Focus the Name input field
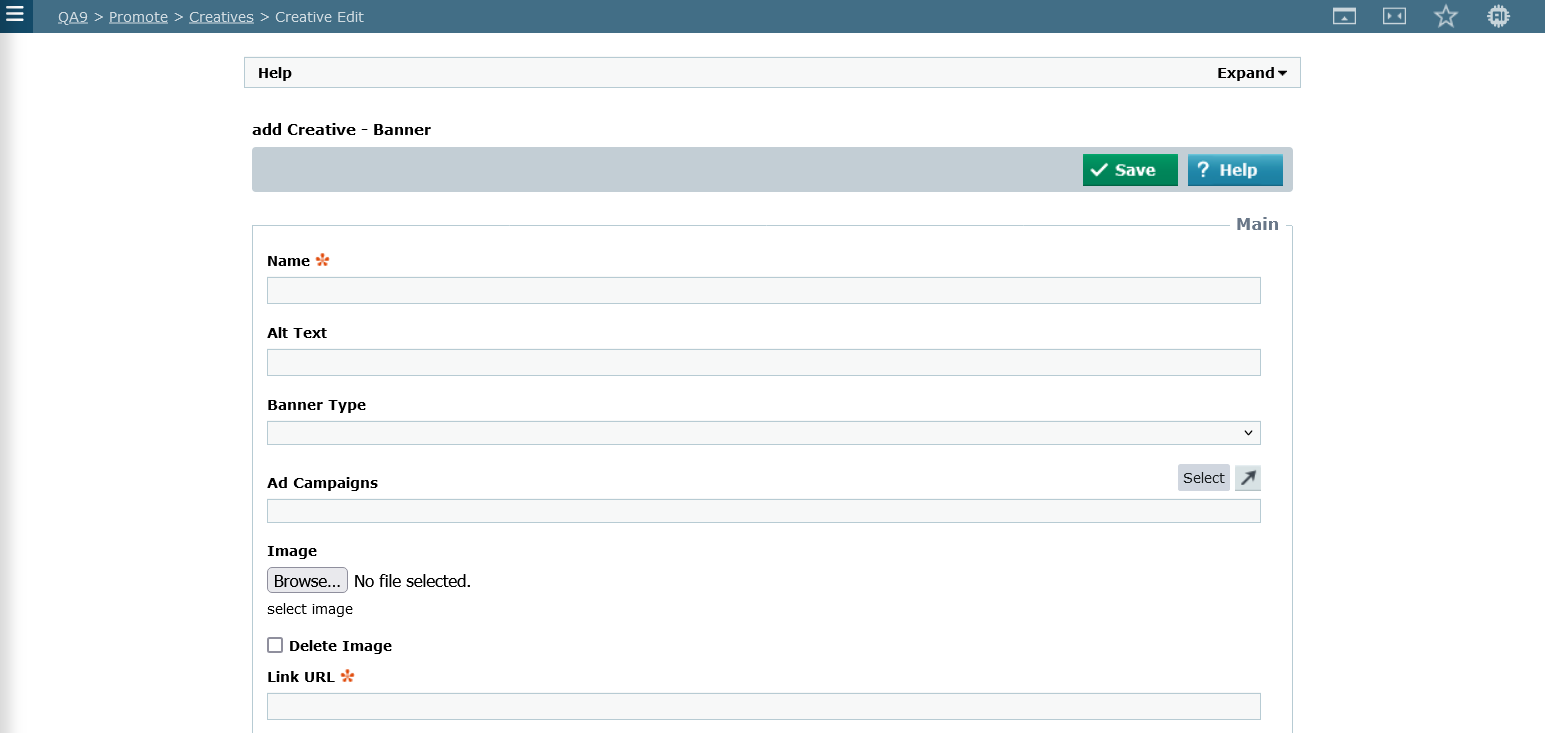 [763, 291]
